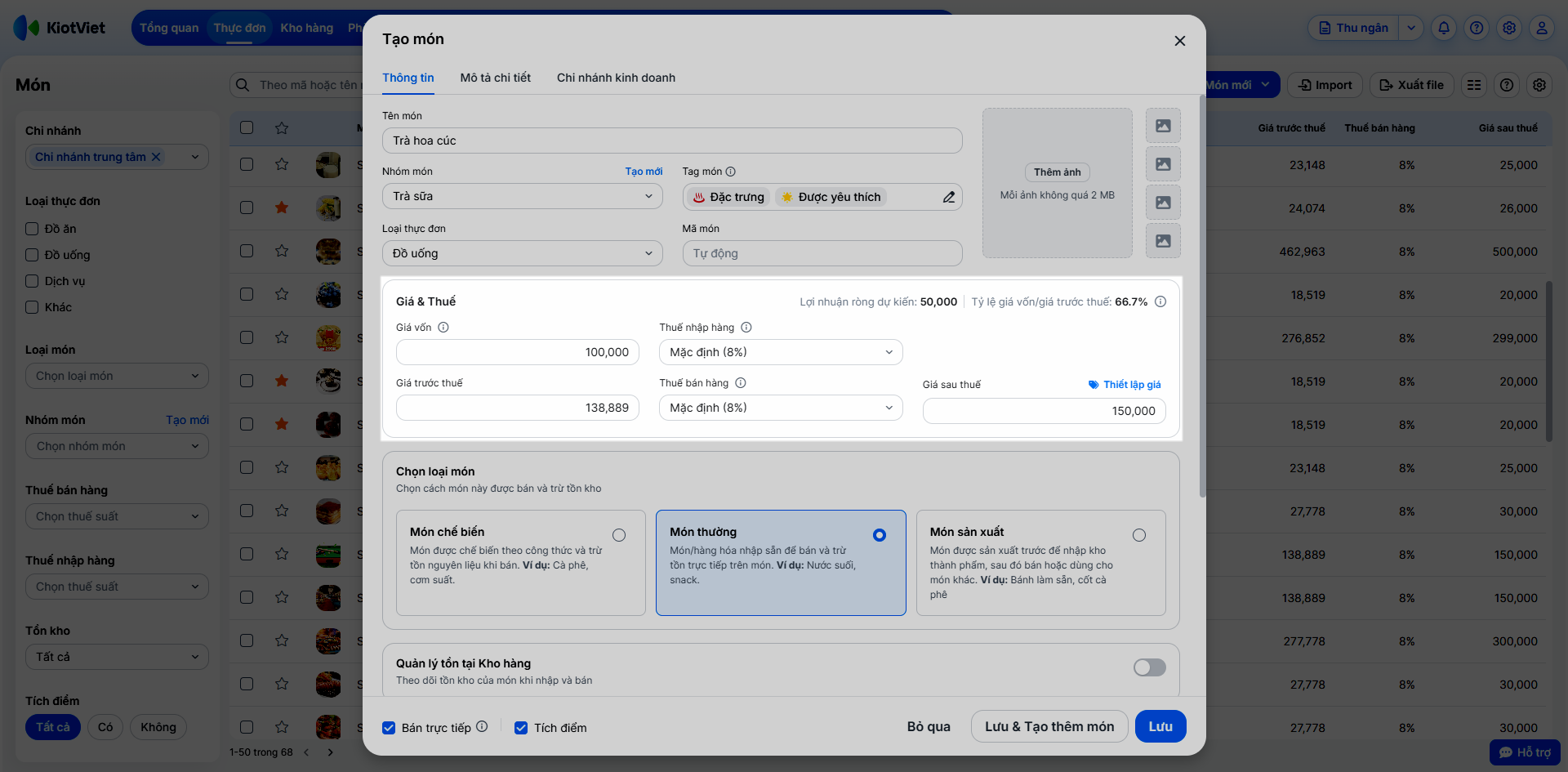Uncheck the Tích điểm checkbox

coord(521,728)
